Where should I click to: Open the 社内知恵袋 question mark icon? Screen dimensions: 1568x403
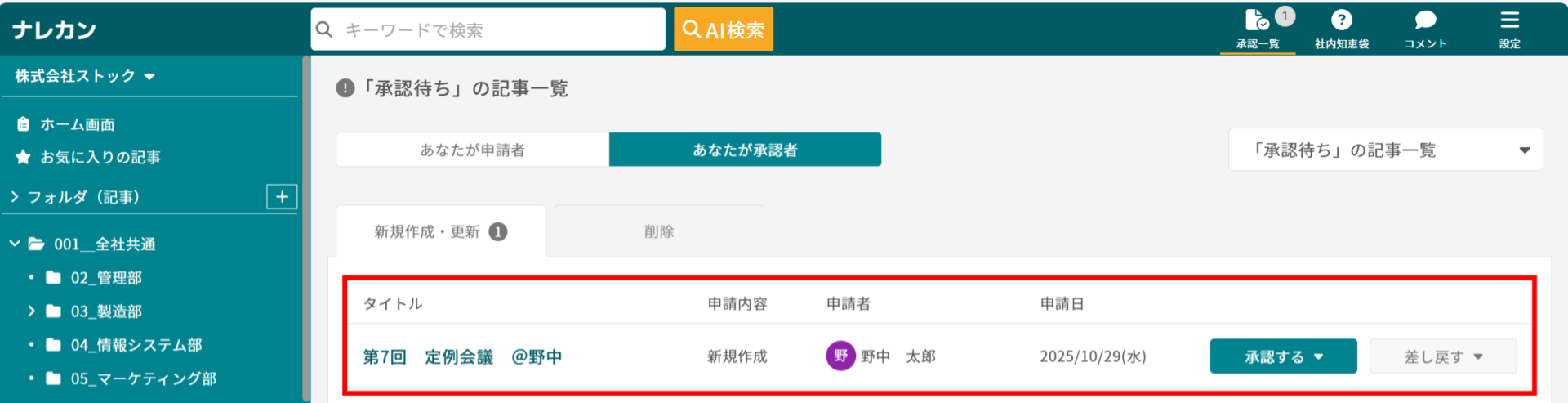point(1341,20)
